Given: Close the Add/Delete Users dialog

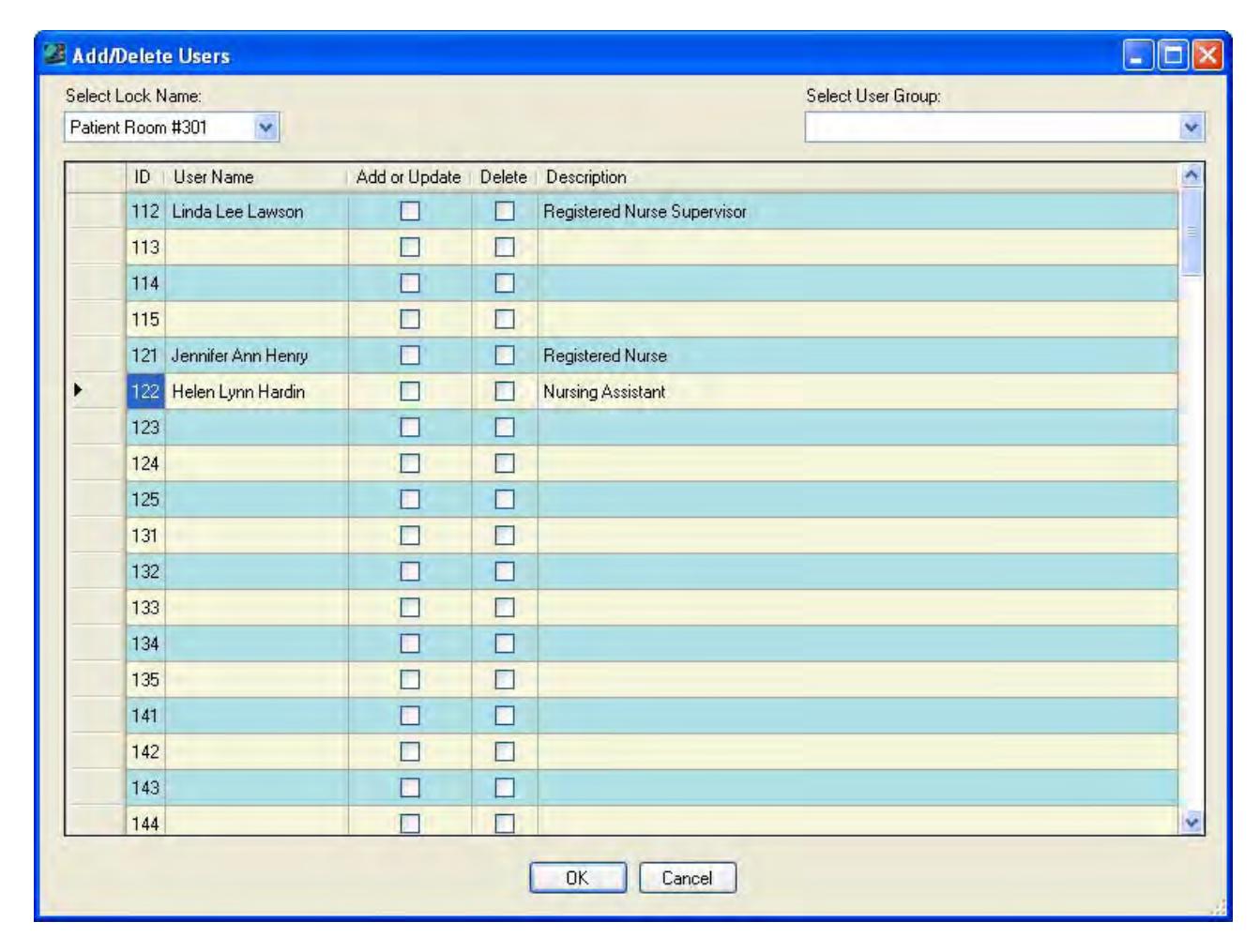Looking at the screenshot, I should pyautogui.click(x=1207, y=55).
